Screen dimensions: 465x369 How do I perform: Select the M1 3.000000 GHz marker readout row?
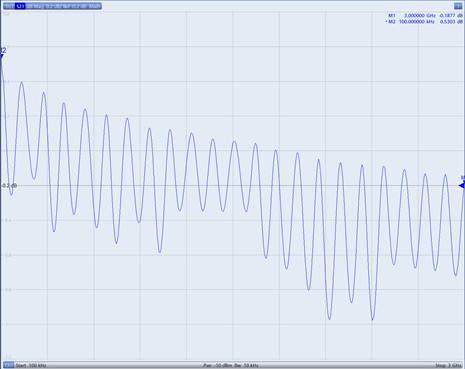425,16
